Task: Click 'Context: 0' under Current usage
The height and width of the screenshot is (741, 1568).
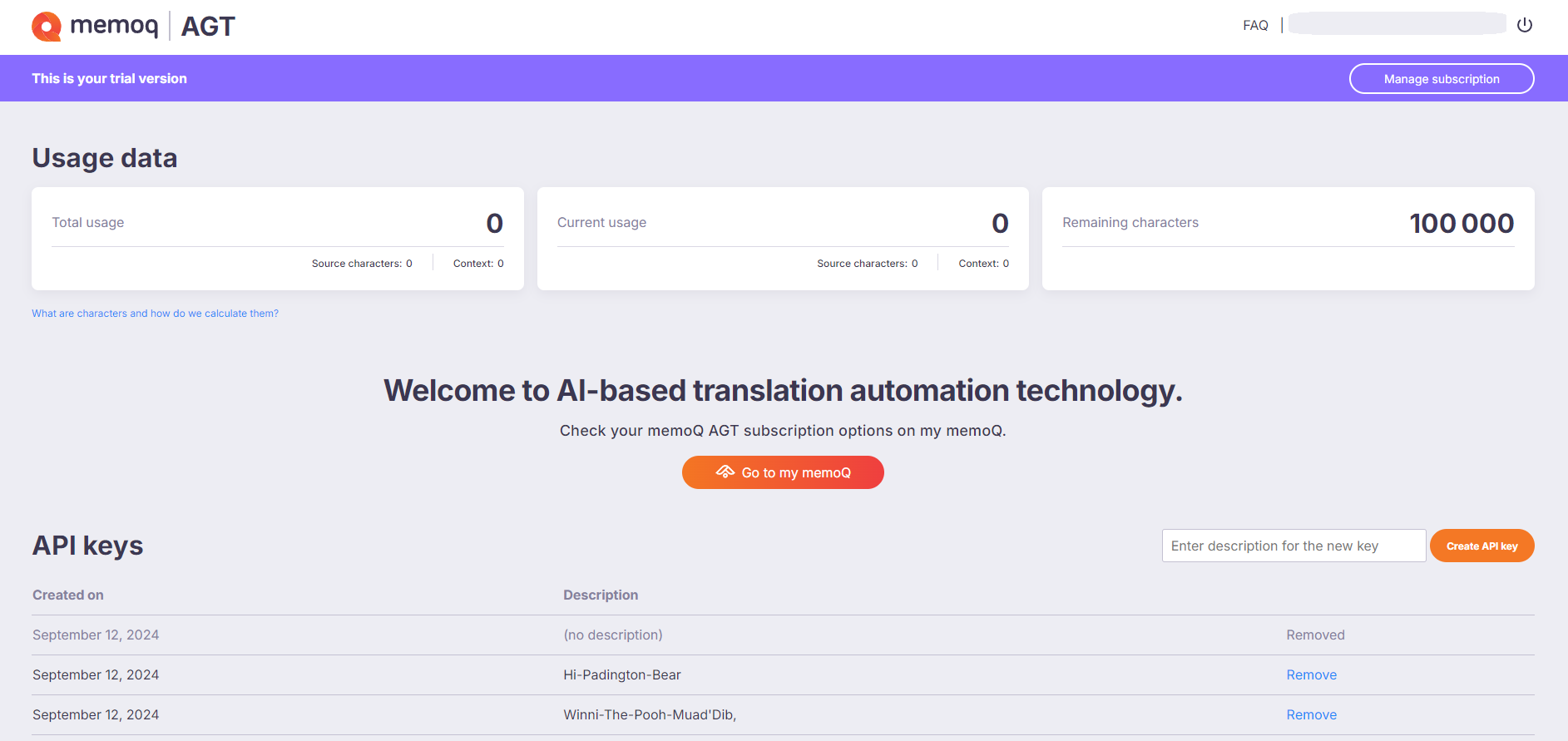Action: point(983,264)
